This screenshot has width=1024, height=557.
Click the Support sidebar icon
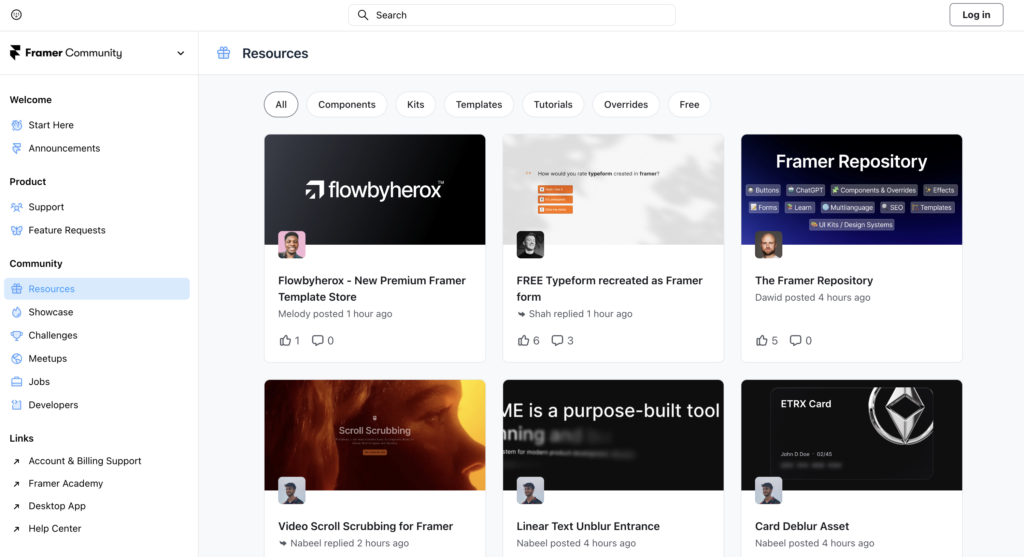coord(17,207)
